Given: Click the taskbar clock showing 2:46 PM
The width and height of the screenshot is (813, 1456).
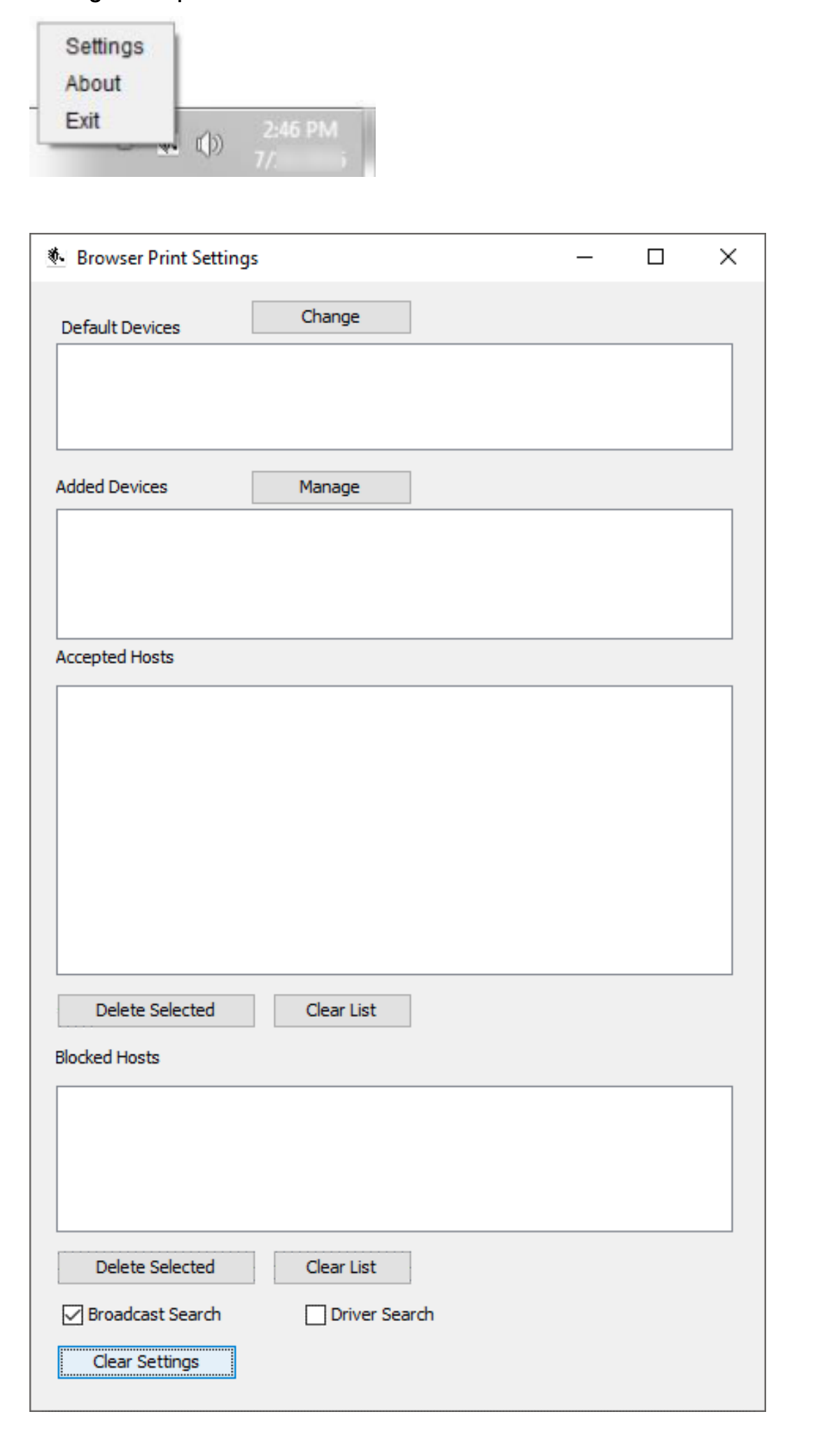Looking at the screenshot, I should [x=300, y=131].
